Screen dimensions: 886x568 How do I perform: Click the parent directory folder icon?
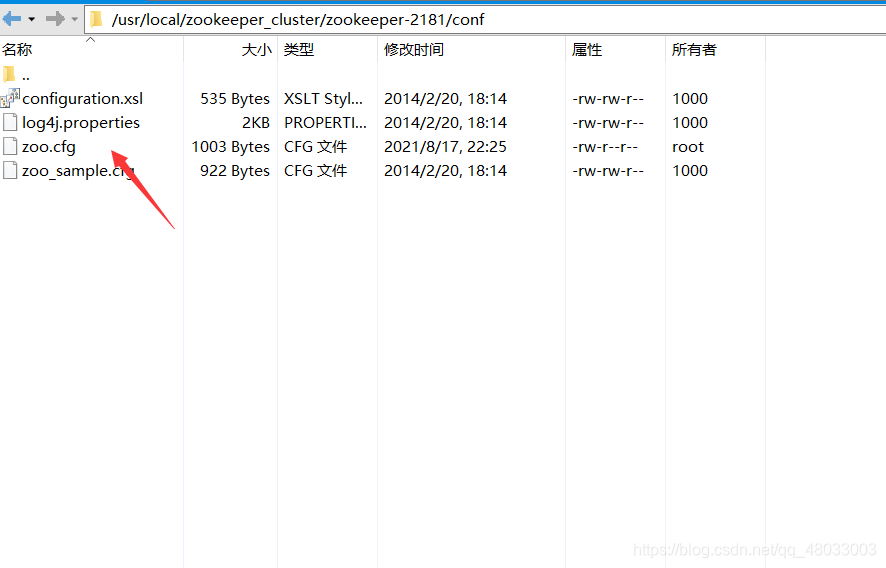point(9,74)
